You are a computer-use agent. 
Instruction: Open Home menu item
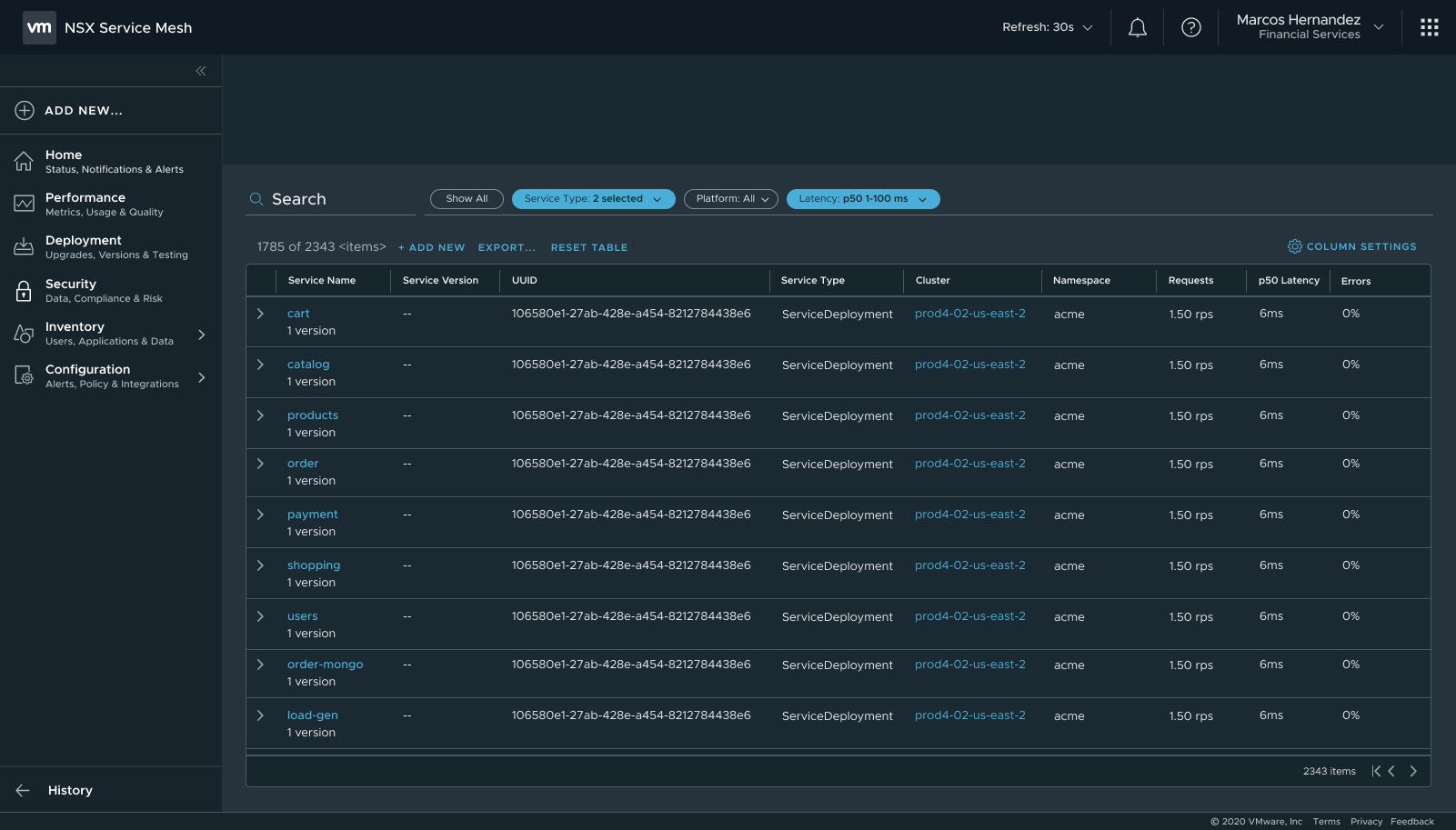(111, 161)
